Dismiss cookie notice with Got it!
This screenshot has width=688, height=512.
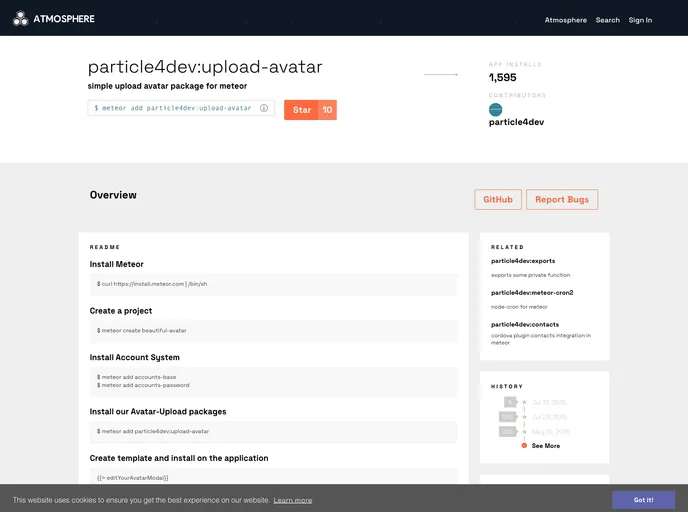[x=643, y=500]
